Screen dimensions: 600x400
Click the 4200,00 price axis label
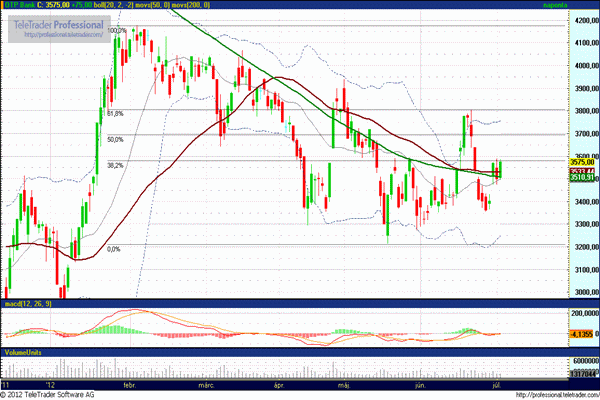[x=587, y=20]
